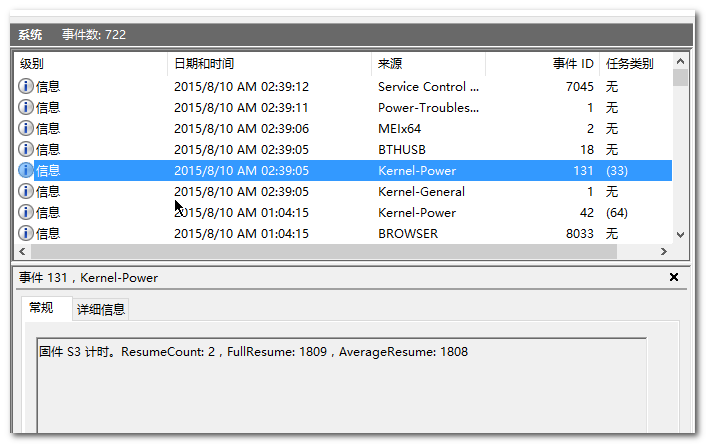This screenshot has width=706, height=444.
Task: Click info icon of Power-Troubles row
Action: coord(26,107)
